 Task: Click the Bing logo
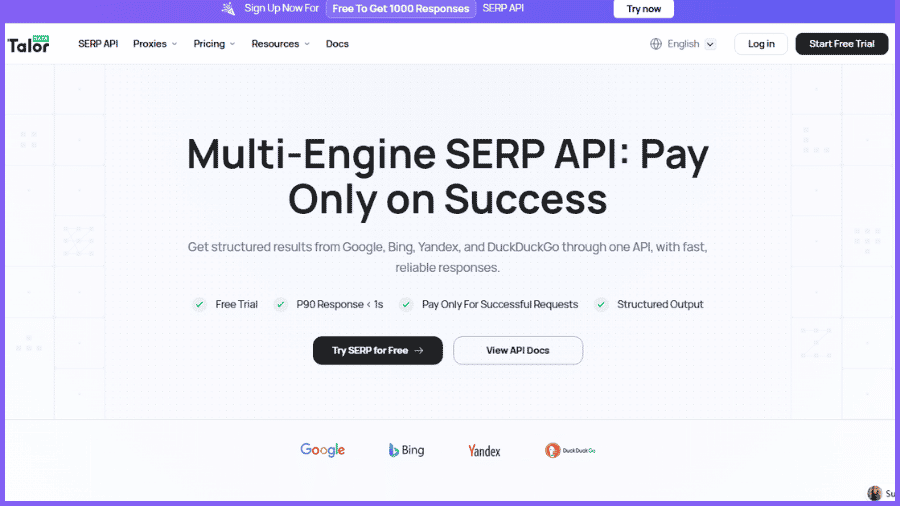click(406, 450)
